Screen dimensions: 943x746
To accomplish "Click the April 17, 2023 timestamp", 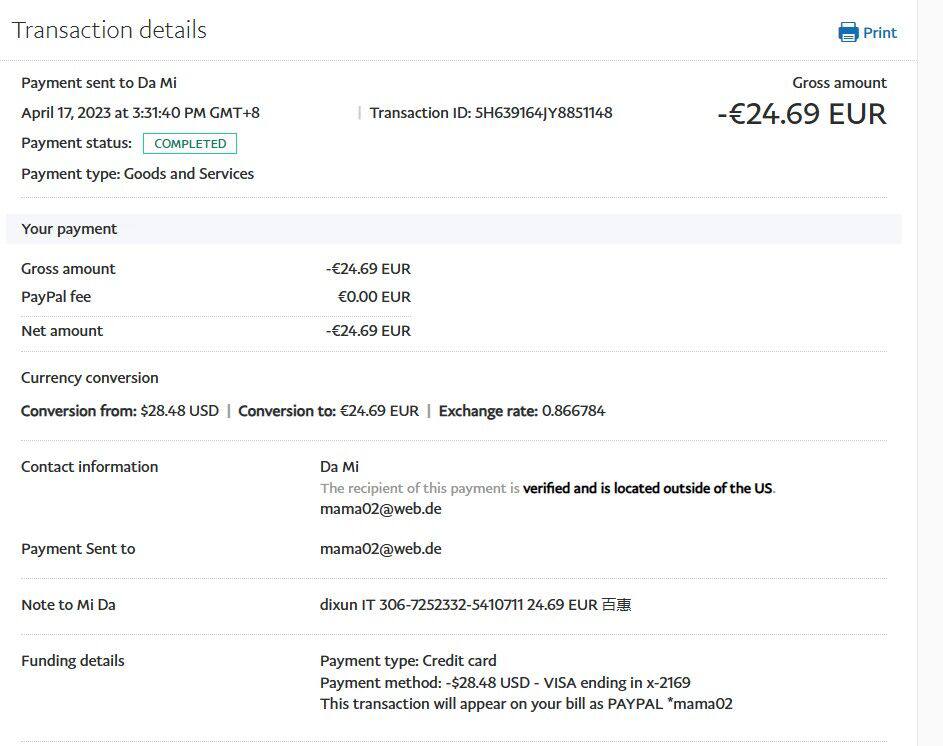I will click(x=140, y=113).
